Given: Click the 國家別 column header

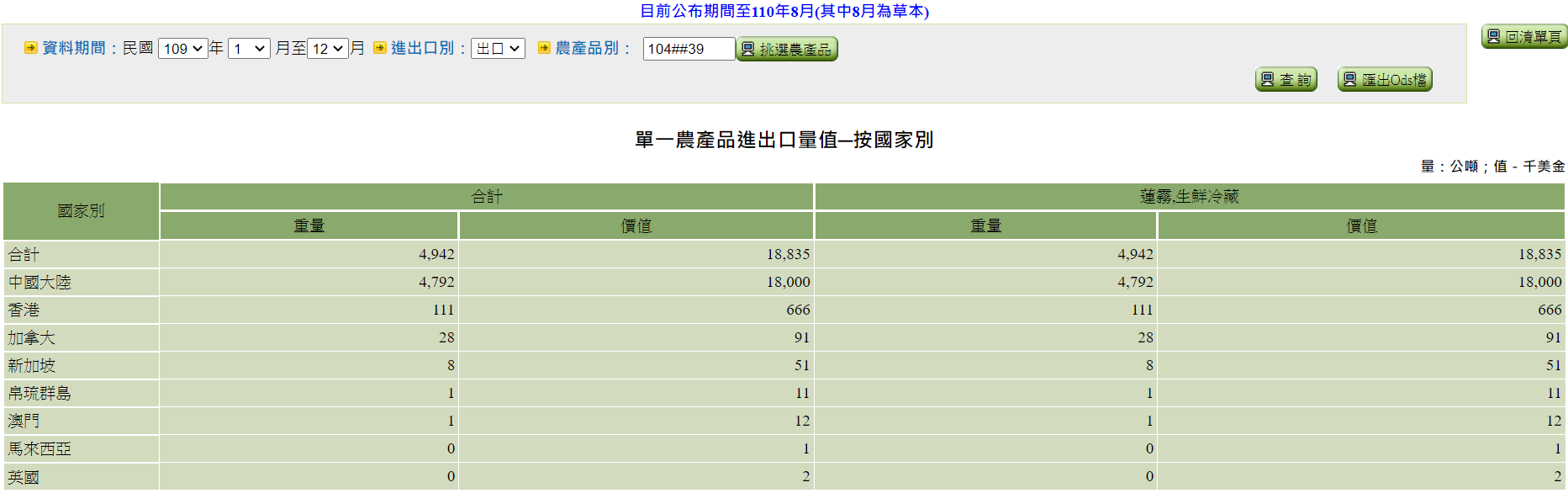Looking at the screenshot, I should [x=81, y=211].
